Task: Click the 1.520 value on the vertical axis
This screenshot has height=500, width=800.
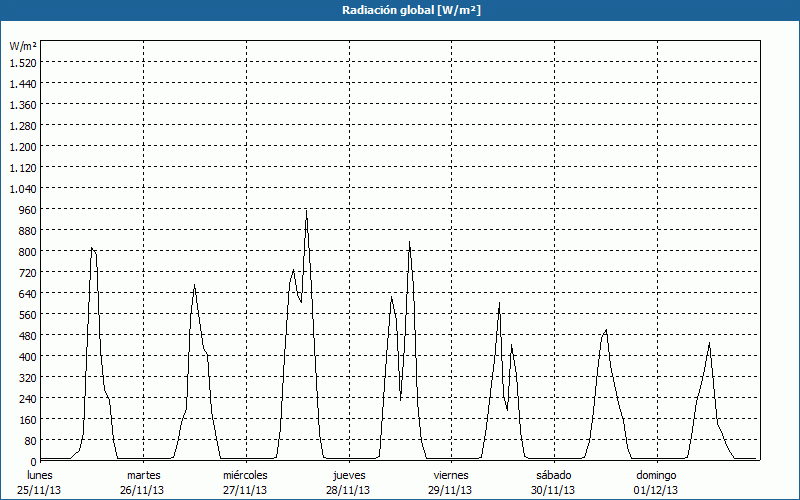Action: (x=22, y=62)
